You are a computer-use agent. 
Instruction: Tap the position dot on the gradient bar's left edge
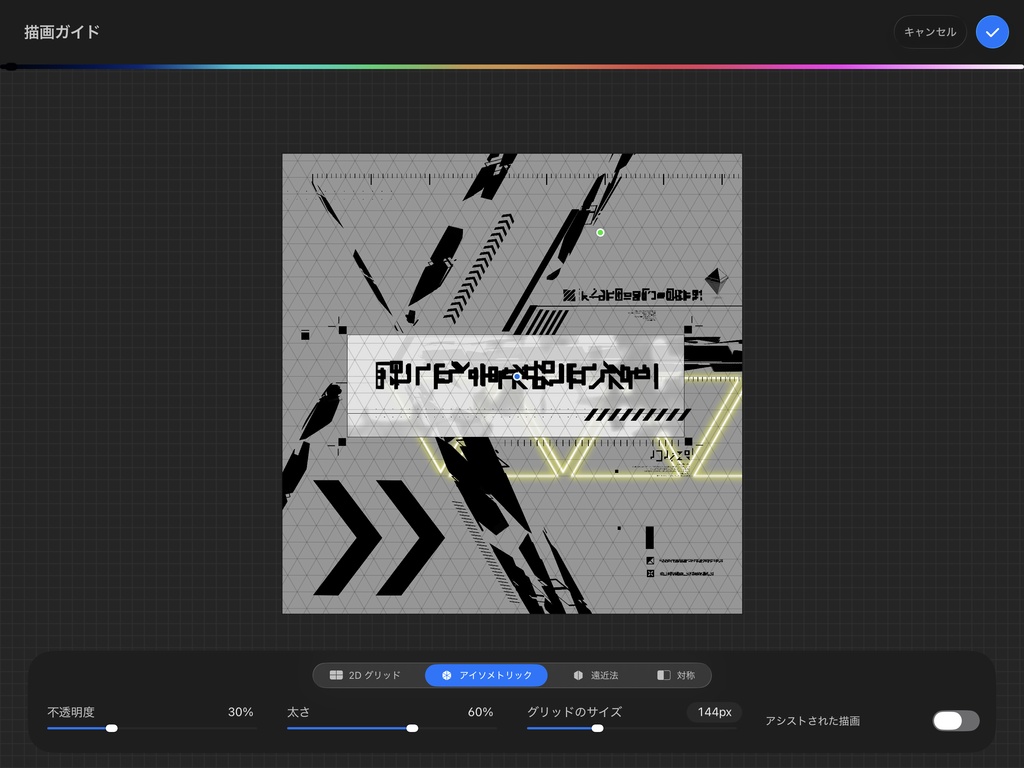coord(10,67)
